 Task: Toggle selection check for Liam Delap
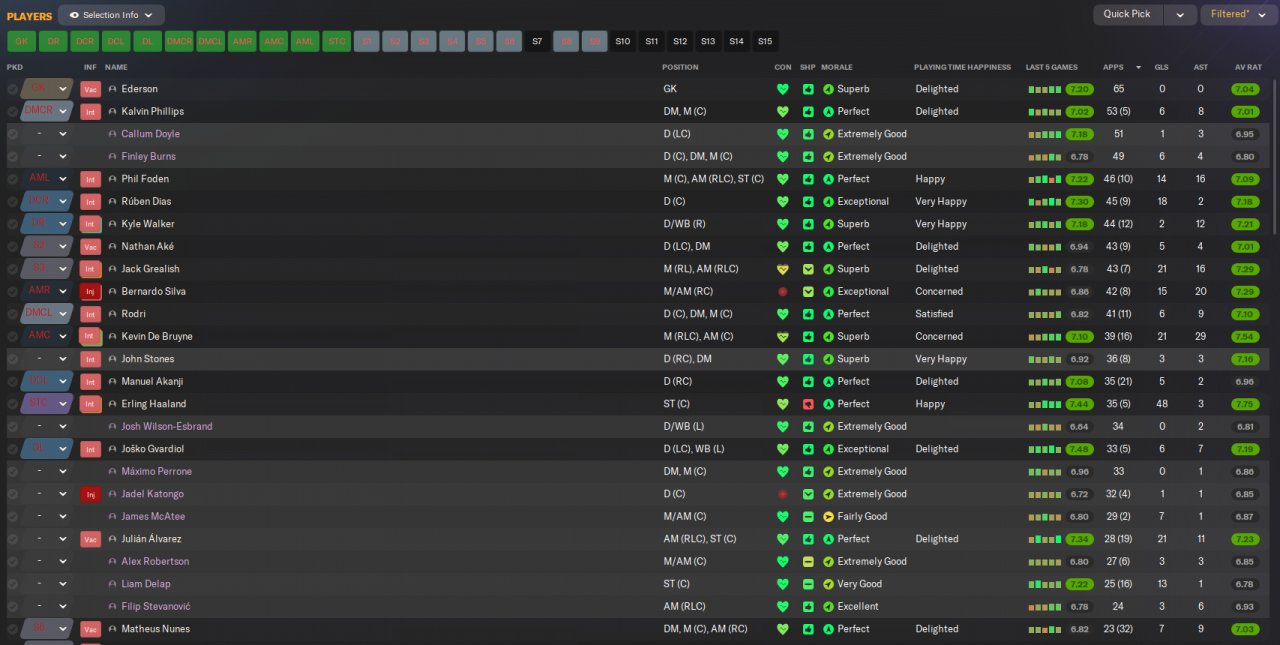coord(13,584)
